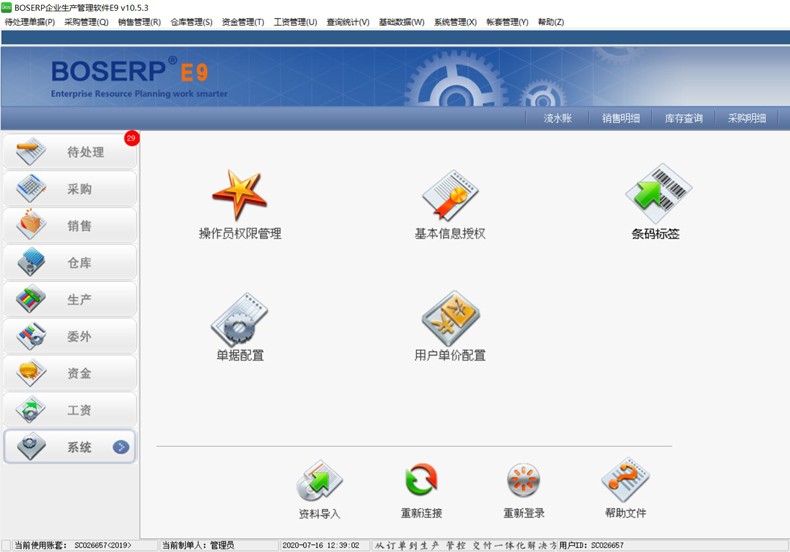Click 当前制单人: 管理员 status text
This screenshot has width=790, height=552.
tap(198, 545)
